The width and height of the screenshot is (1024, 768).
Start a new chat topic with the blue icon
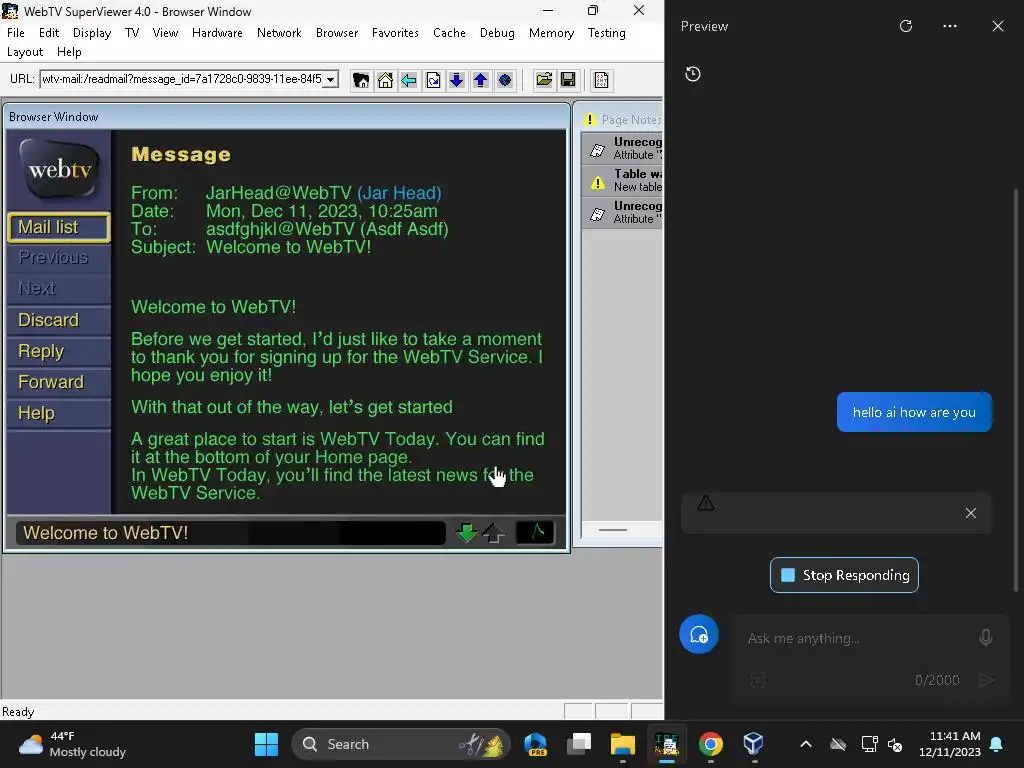click(699, 634)
